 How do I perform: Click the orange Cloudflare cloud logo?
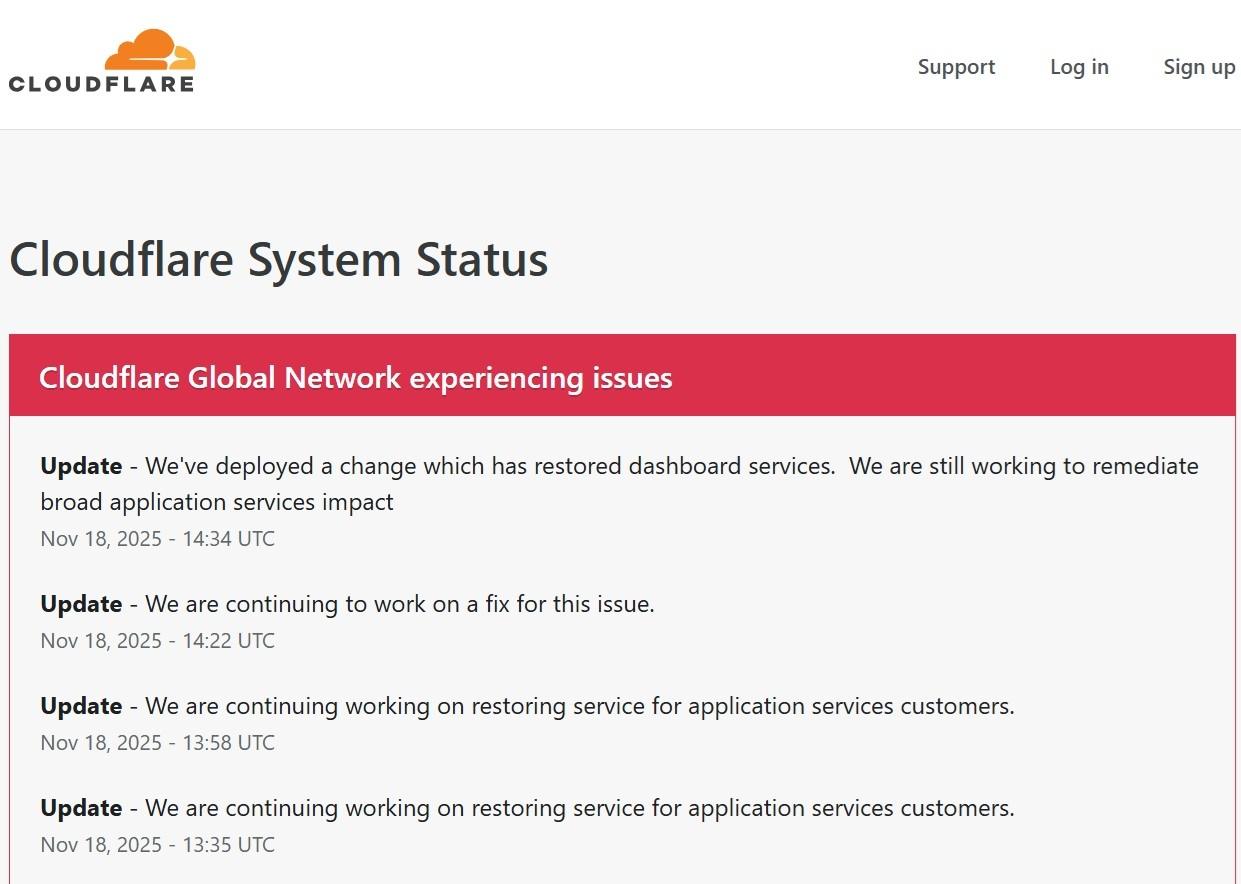(x=150, y=50)
